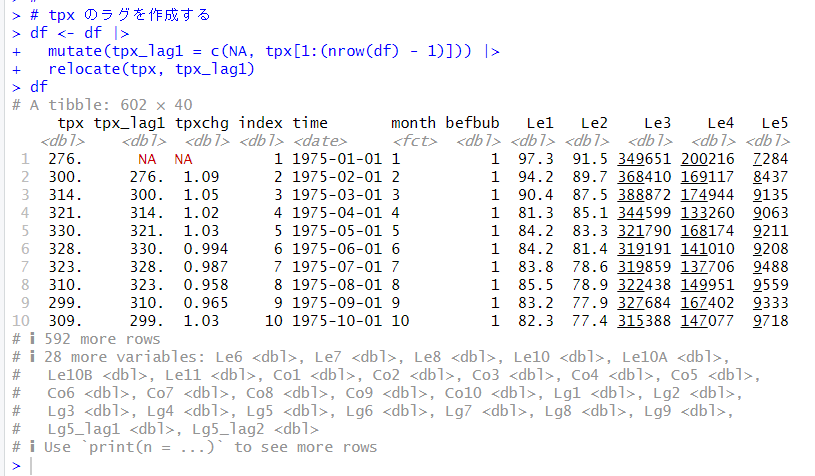The width and height of the screenshot is (815, 476).
Task: Click the date '1975-05-01'
Action: (x=337, y=231)
